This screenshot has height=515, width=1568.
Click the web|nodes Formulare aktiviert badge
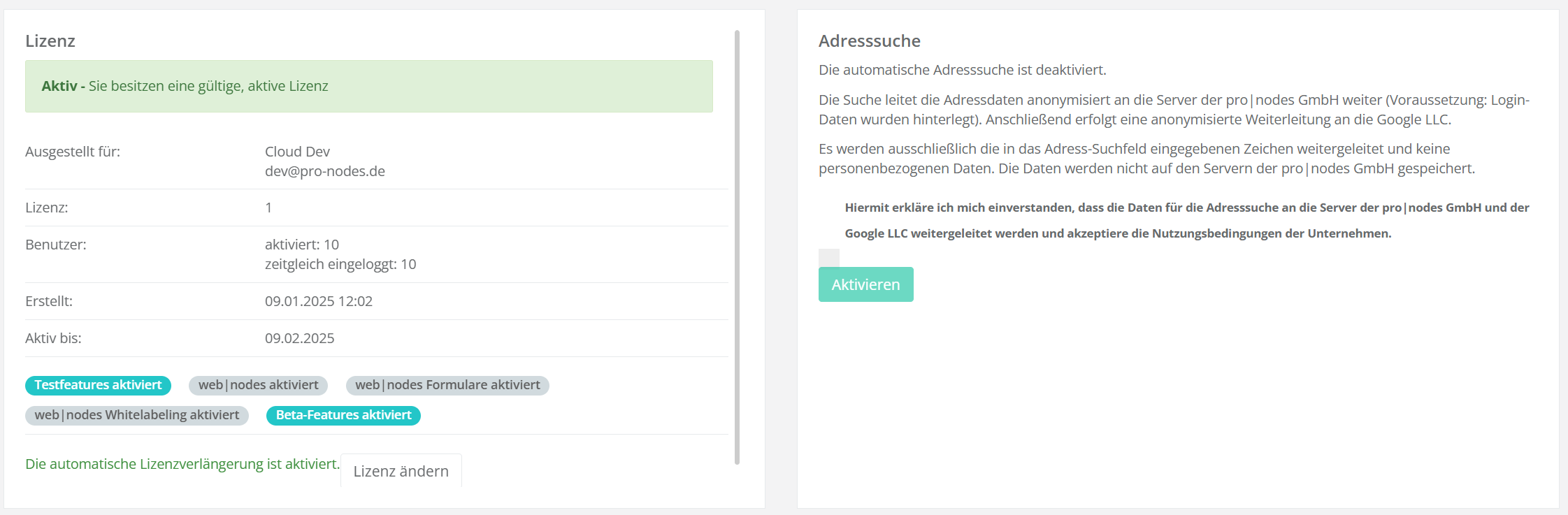click(447, 385)
